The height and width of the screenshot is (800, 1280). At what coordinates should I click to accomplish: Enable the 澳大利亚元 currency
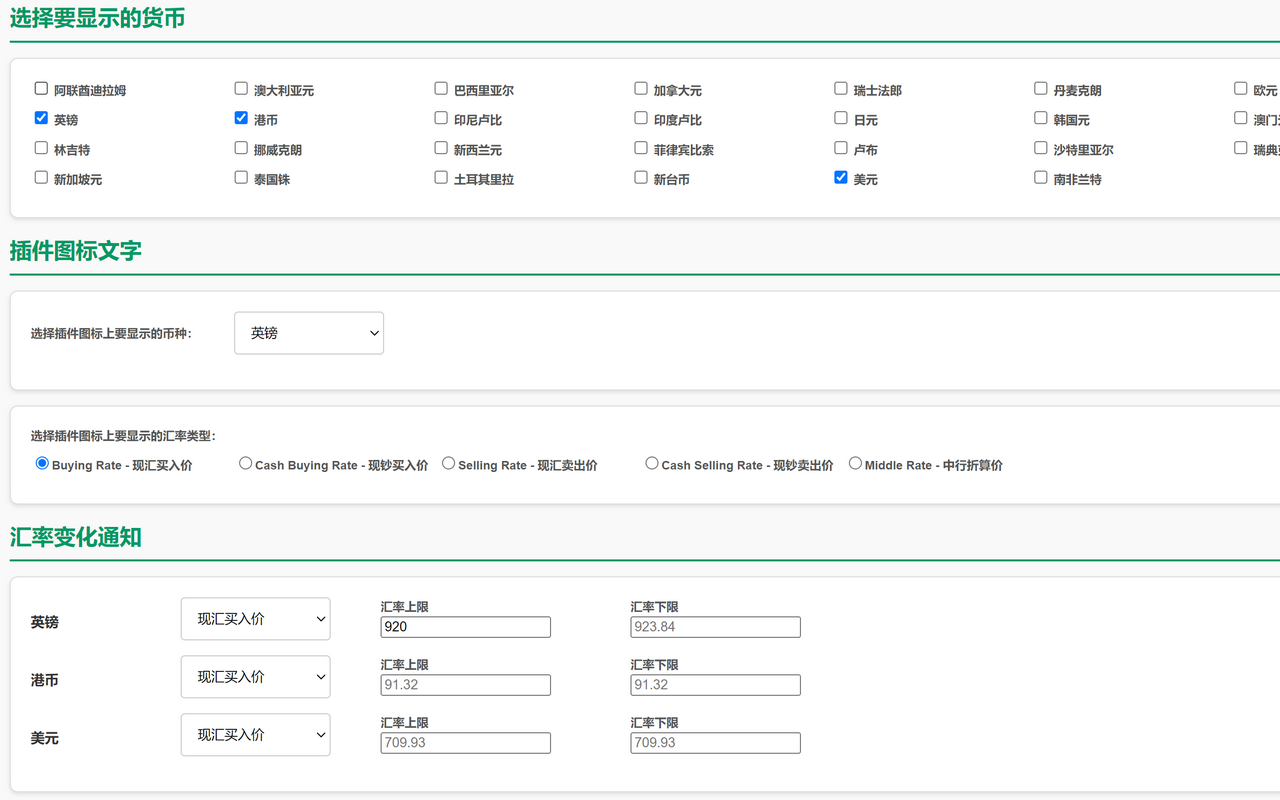point(240,88)
